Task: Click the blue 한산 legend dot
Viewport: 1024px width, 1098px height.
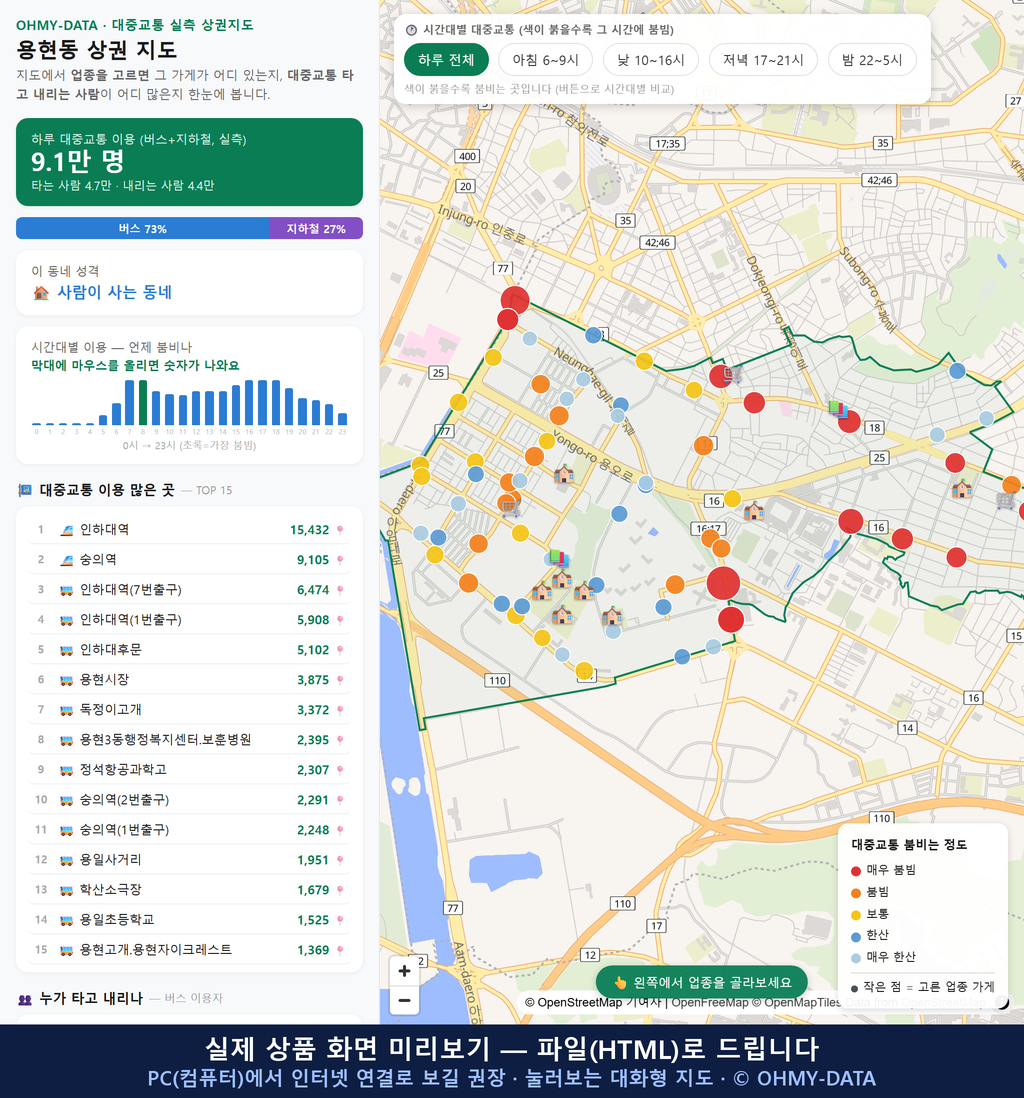Action: (855, 936)
